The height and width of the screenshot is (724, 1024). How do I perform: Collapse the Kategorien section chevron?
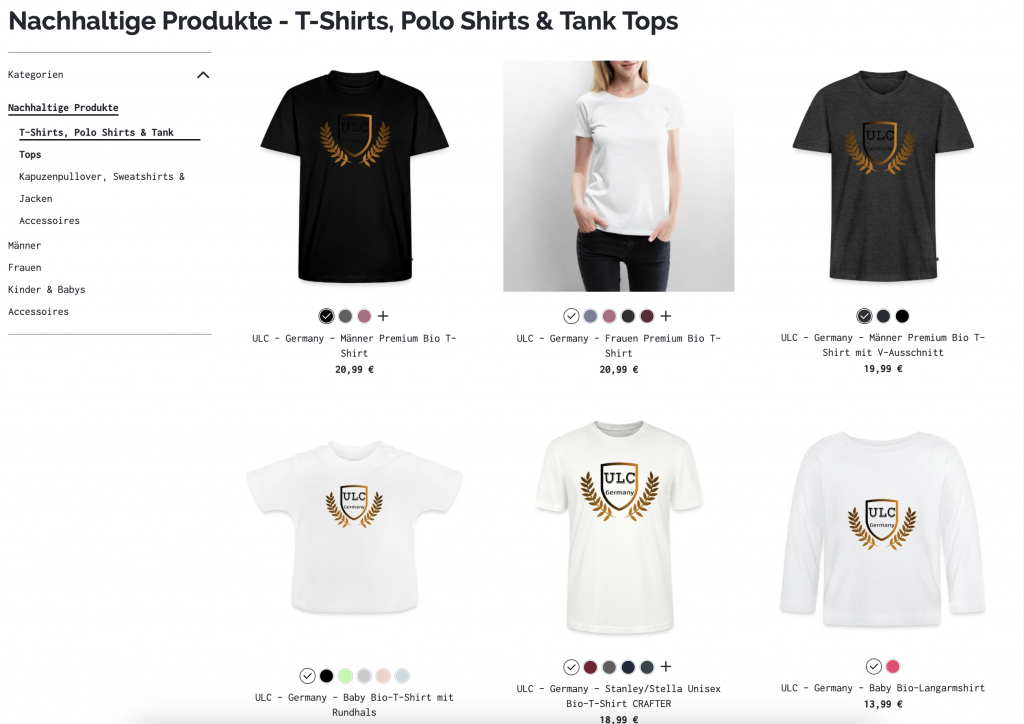[x=203, y=75]
